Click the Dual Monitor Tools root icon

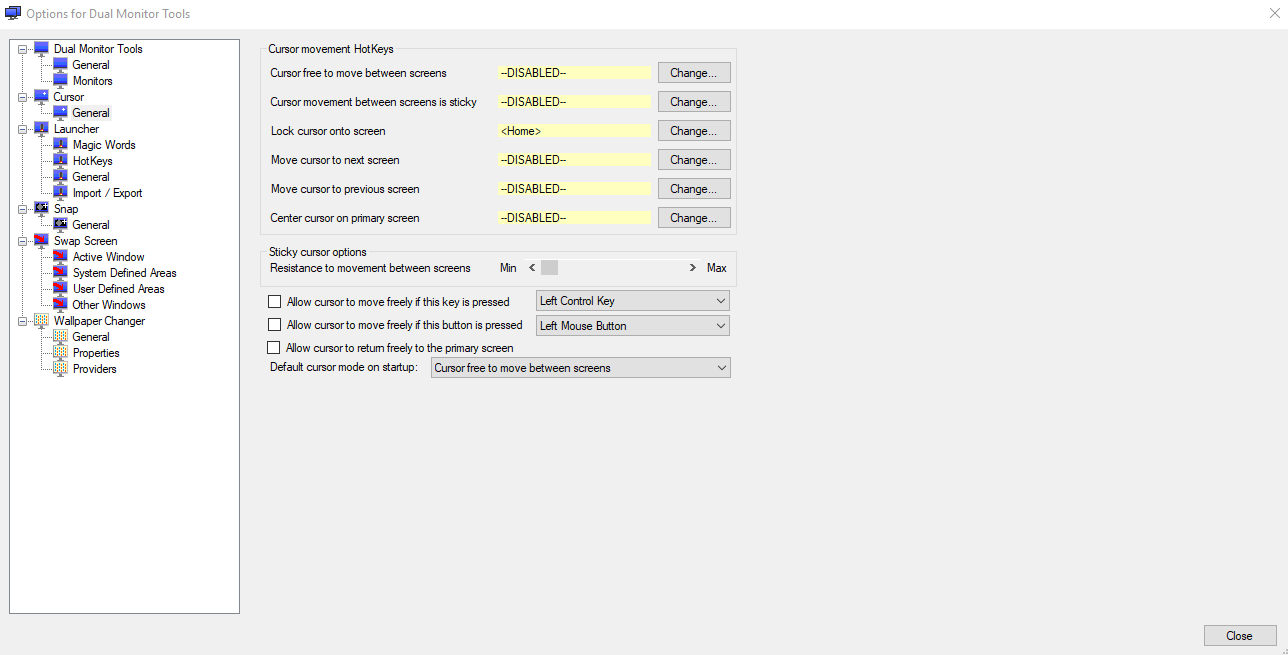(x=41, y=49)
